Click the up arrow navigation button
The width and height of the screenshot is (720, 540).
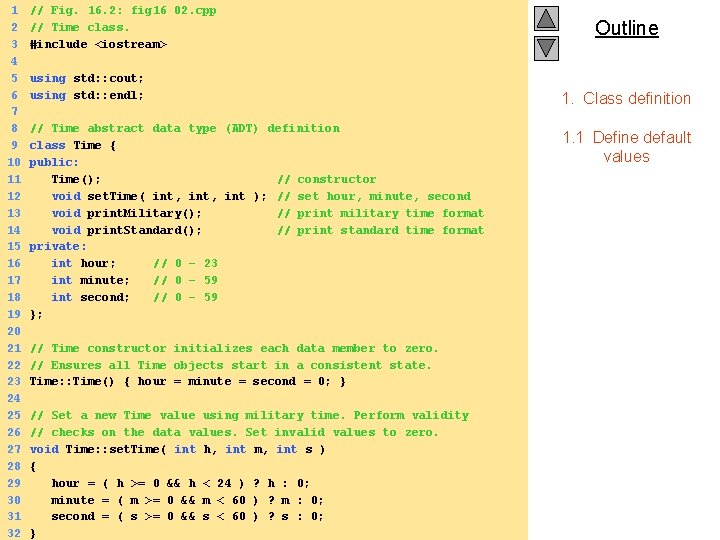point(546,18)
